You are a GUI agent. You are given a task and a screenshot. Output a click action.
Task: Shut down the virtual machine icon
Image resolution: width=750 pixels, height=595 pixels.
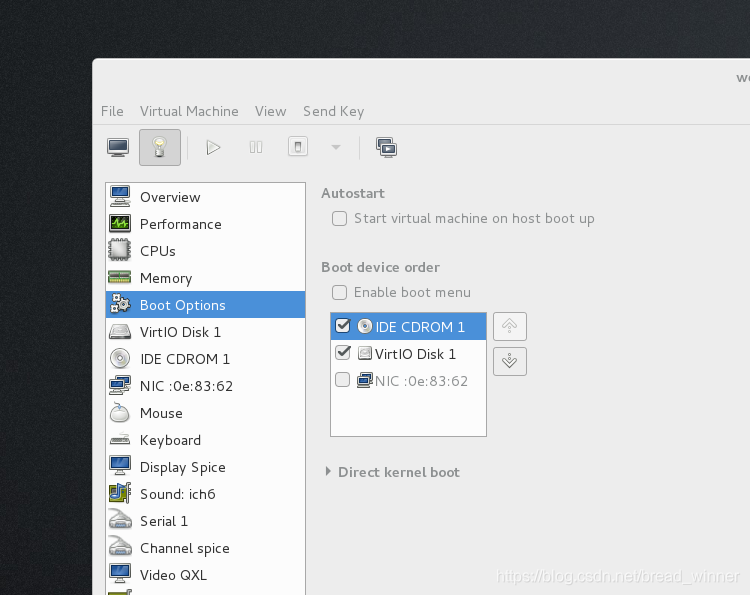coord(298,146)
